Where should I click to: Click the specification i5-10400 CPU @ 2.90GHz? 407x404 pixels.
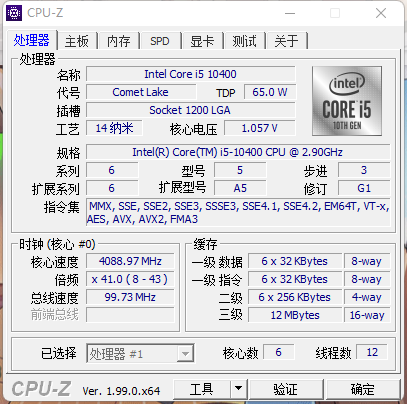pyautogui.click(x=238, y=152)
